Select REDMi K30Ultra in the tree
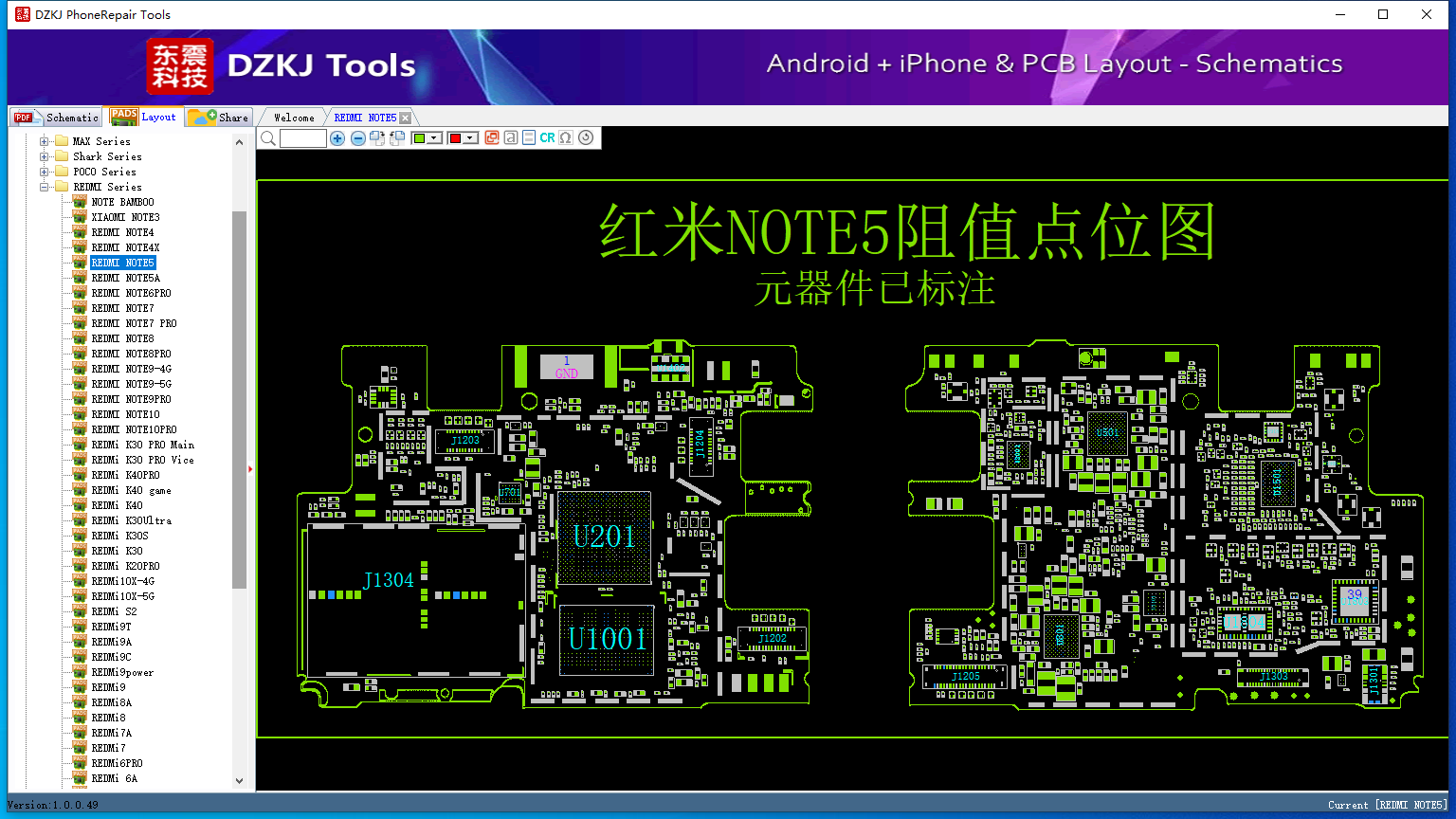This screenshot has height=819, width=1456. (131, 520)
